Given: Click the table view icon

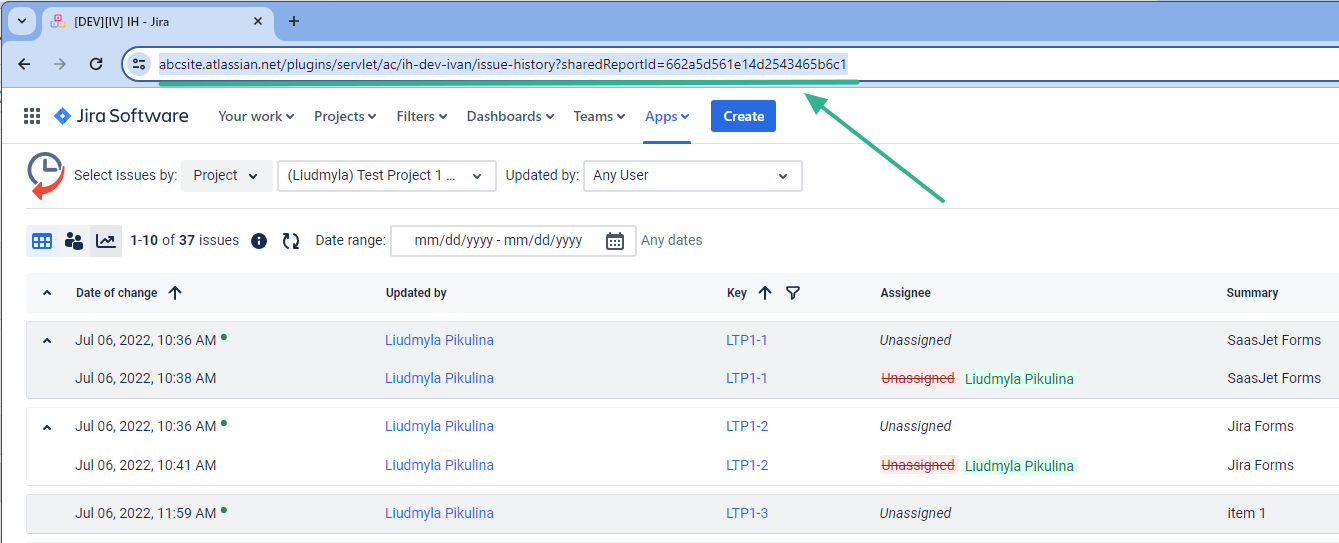Looking at the screenshot, I should [42, 241].
